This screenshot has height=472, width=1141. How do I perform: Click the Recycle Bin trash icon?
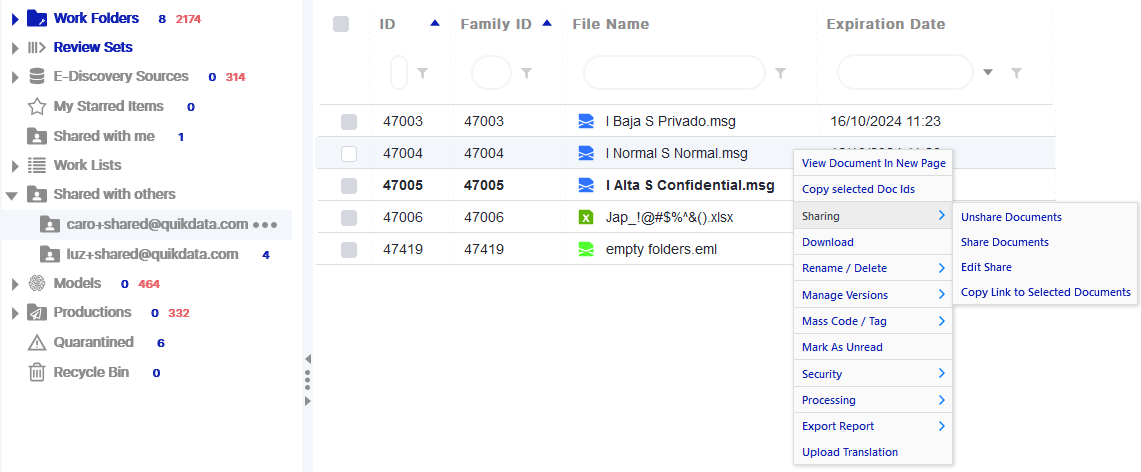coord(36,372)
